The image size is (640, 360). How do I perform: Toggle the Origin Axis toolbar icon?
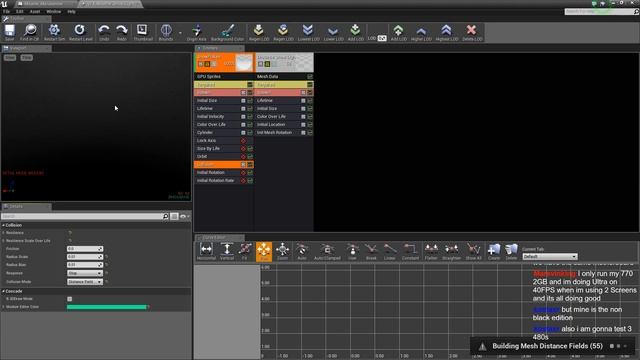click(196, 32)
